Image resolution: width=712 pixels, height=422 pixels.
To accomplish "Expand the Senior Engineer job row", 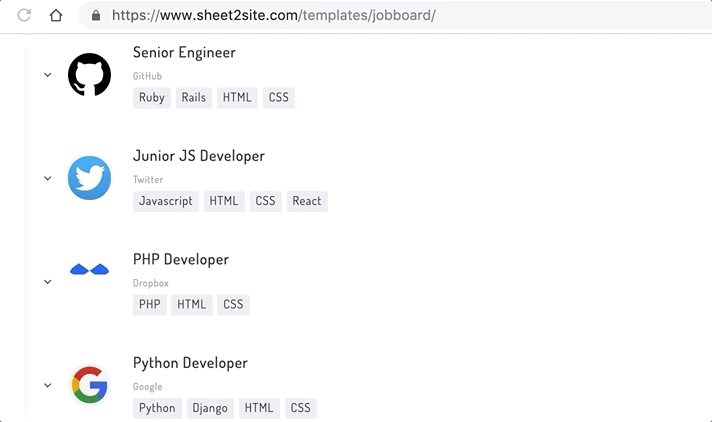I will (47, 75).
